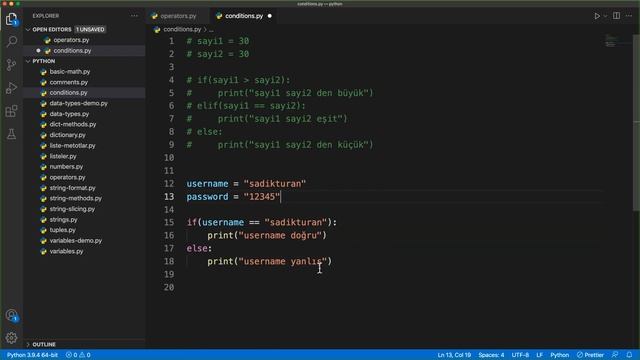Open conditions.py under Open Editors

click(x=72, y=51)
